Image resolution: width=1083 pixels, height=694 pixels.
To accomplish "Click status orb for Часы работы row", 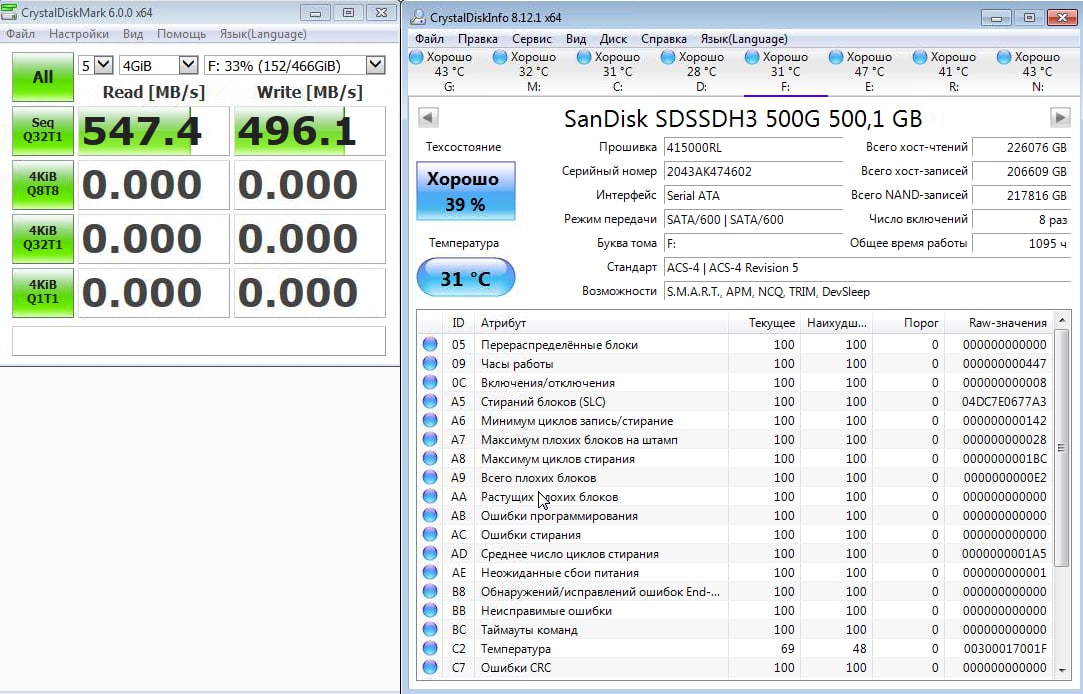I will click(x=430, y=363).
